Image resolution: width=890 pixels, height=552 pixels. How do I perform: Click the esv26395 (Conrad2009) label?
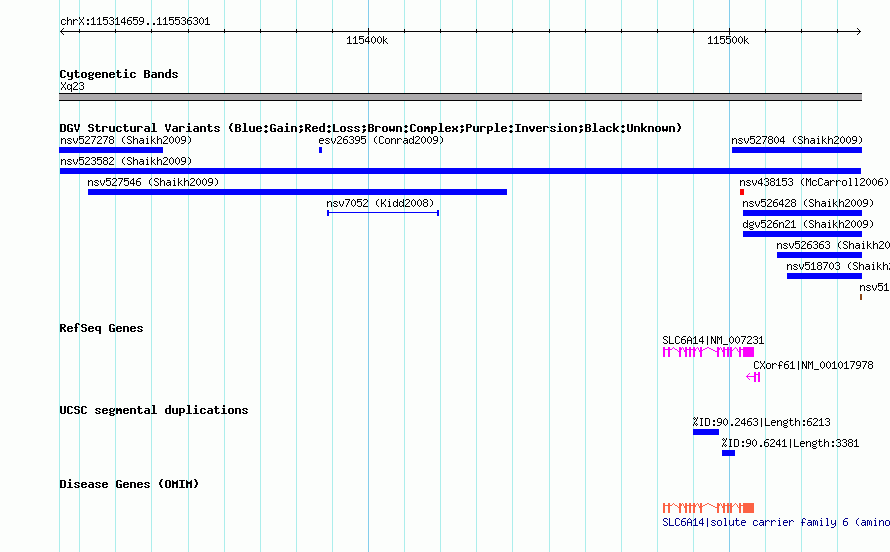(381, 140)
